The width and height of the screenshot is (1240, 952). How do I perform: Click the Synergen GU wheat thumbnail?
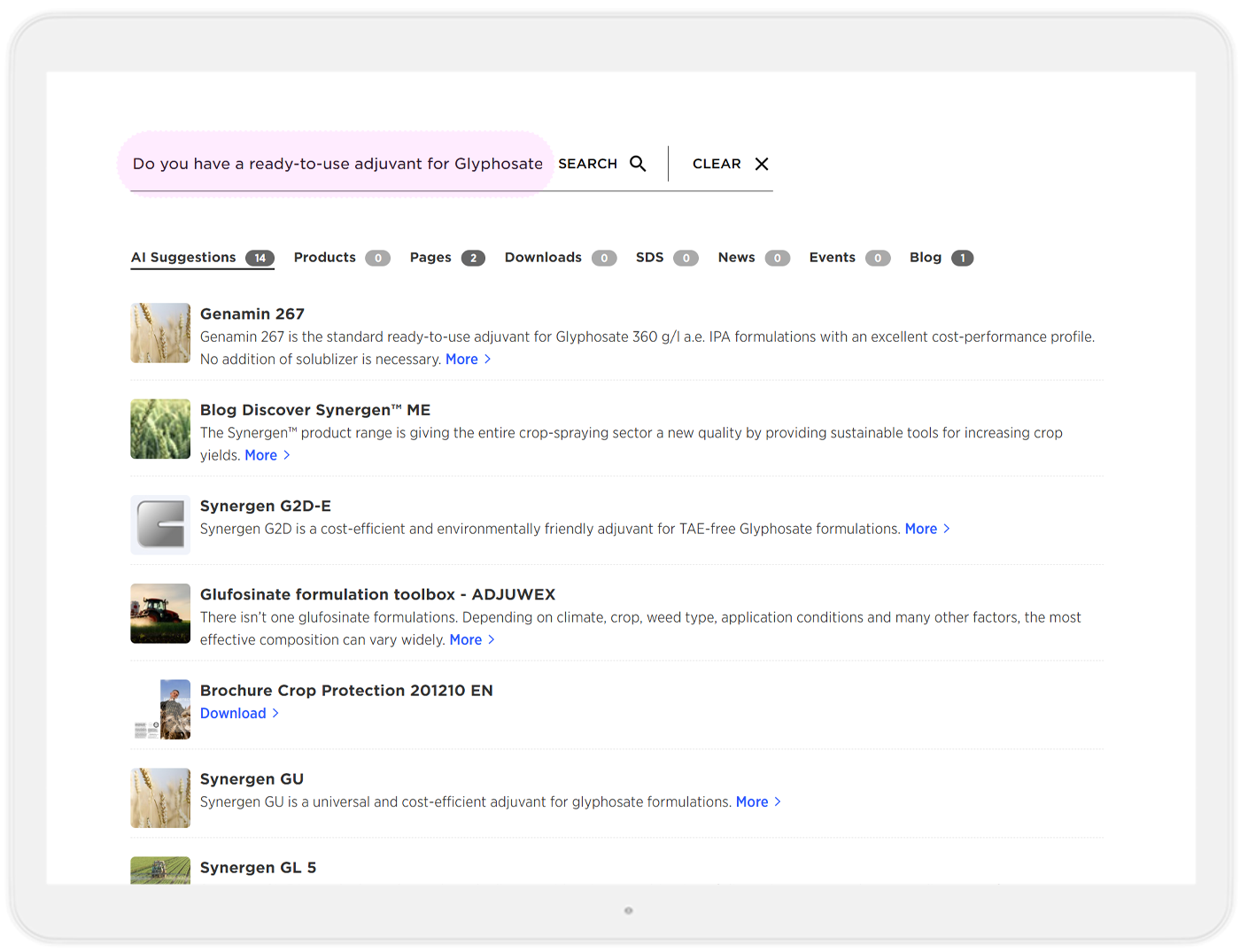click(160, 798)
